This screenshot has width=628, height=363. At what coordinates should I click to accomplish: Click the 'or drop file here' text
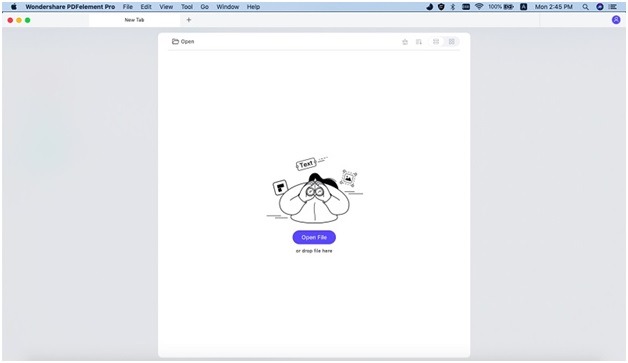point(314,251)
